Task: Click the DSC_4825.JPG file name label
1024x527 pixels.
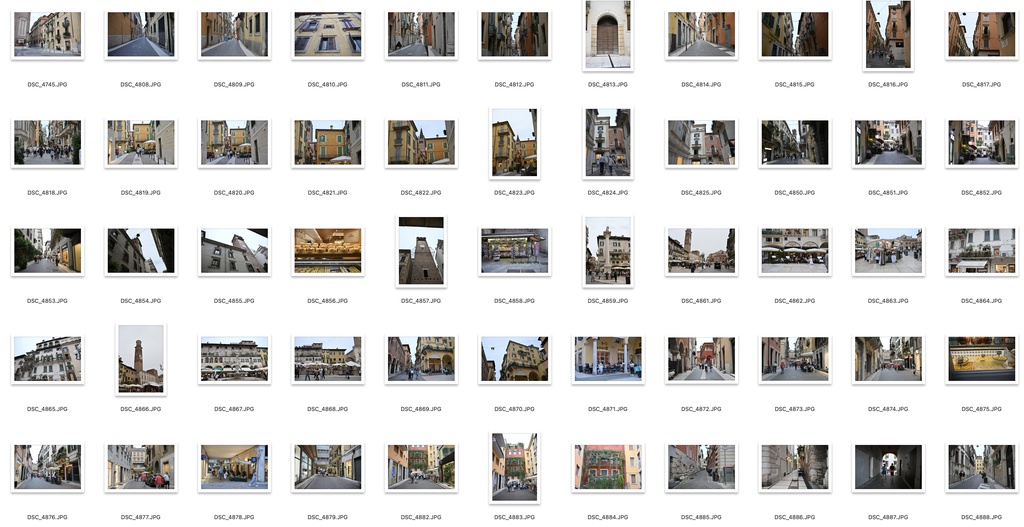Action: [x=701, y=193]
